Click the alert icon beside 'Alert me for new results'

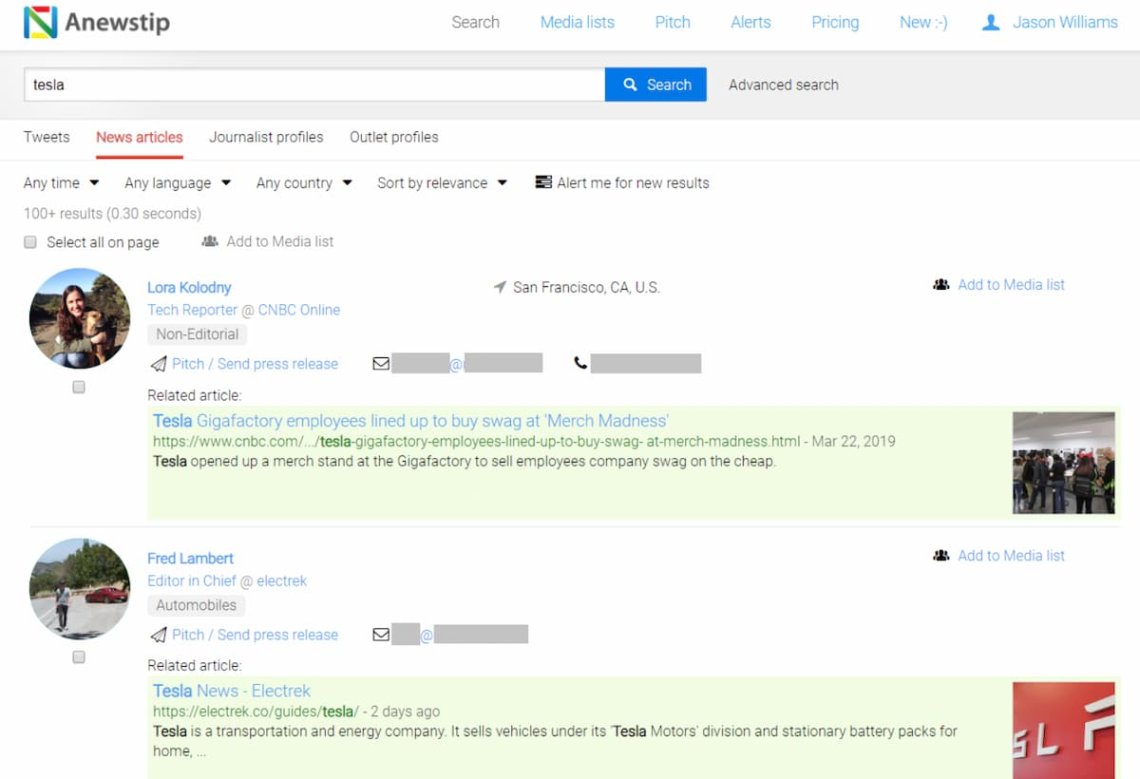click(543, 182)
